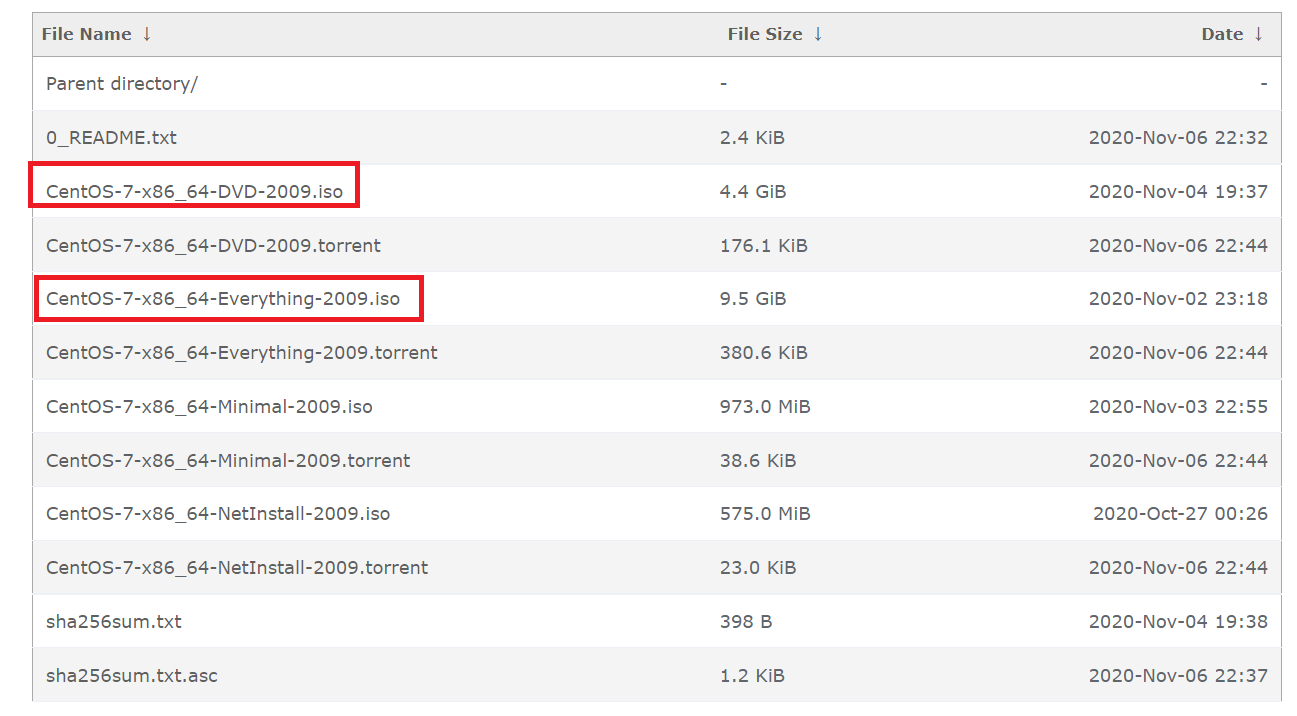This screenshot has height=716, width=1297.
Task: Click date 2020-Oct-27 00:26
Action: coord(1181,514)
